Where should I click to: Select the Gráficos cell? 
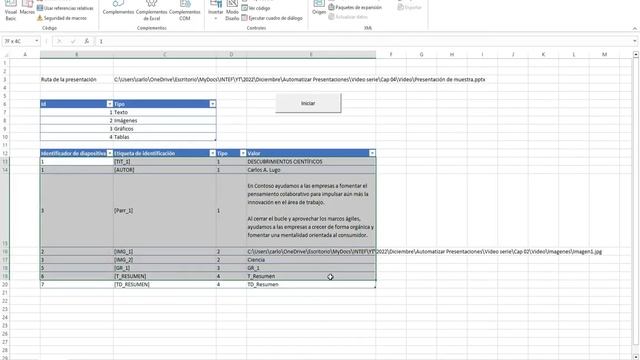(x=165, y=129)
